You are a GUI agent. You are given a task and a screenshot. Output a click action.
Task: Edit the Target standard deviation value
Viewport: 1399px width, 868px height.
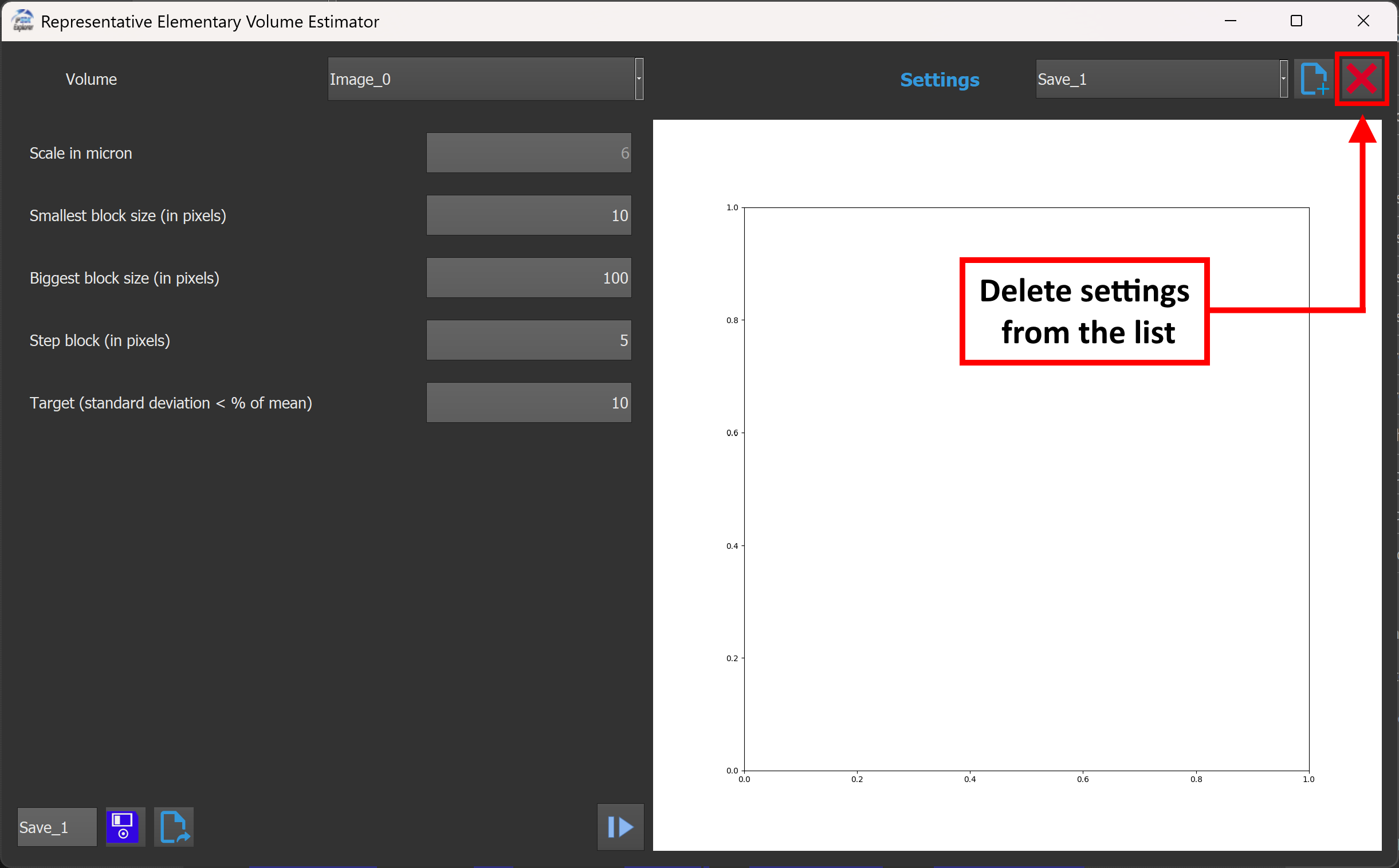(528, 402)
